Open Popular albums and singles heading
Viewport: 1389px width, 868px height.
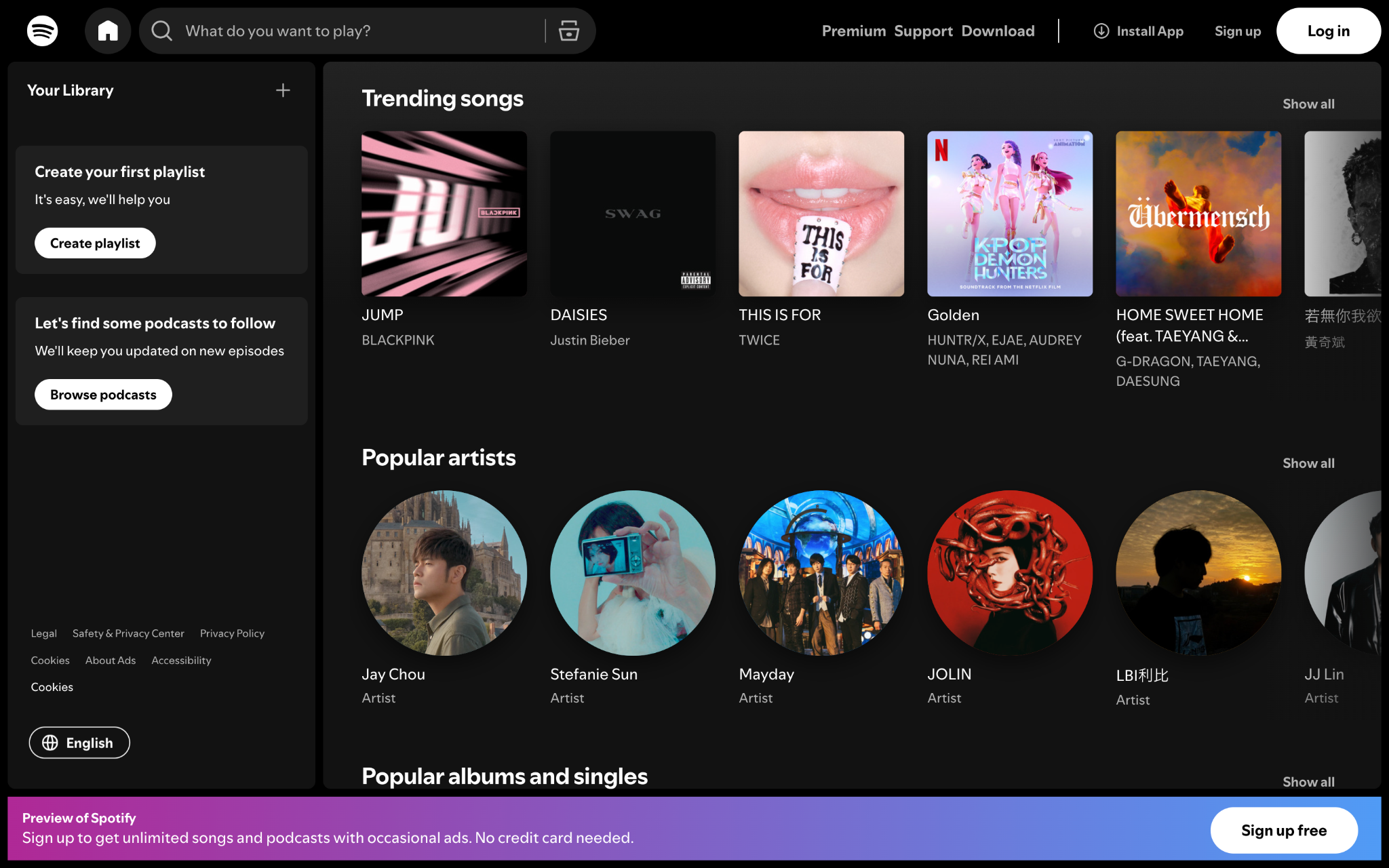tap(505, 776)
